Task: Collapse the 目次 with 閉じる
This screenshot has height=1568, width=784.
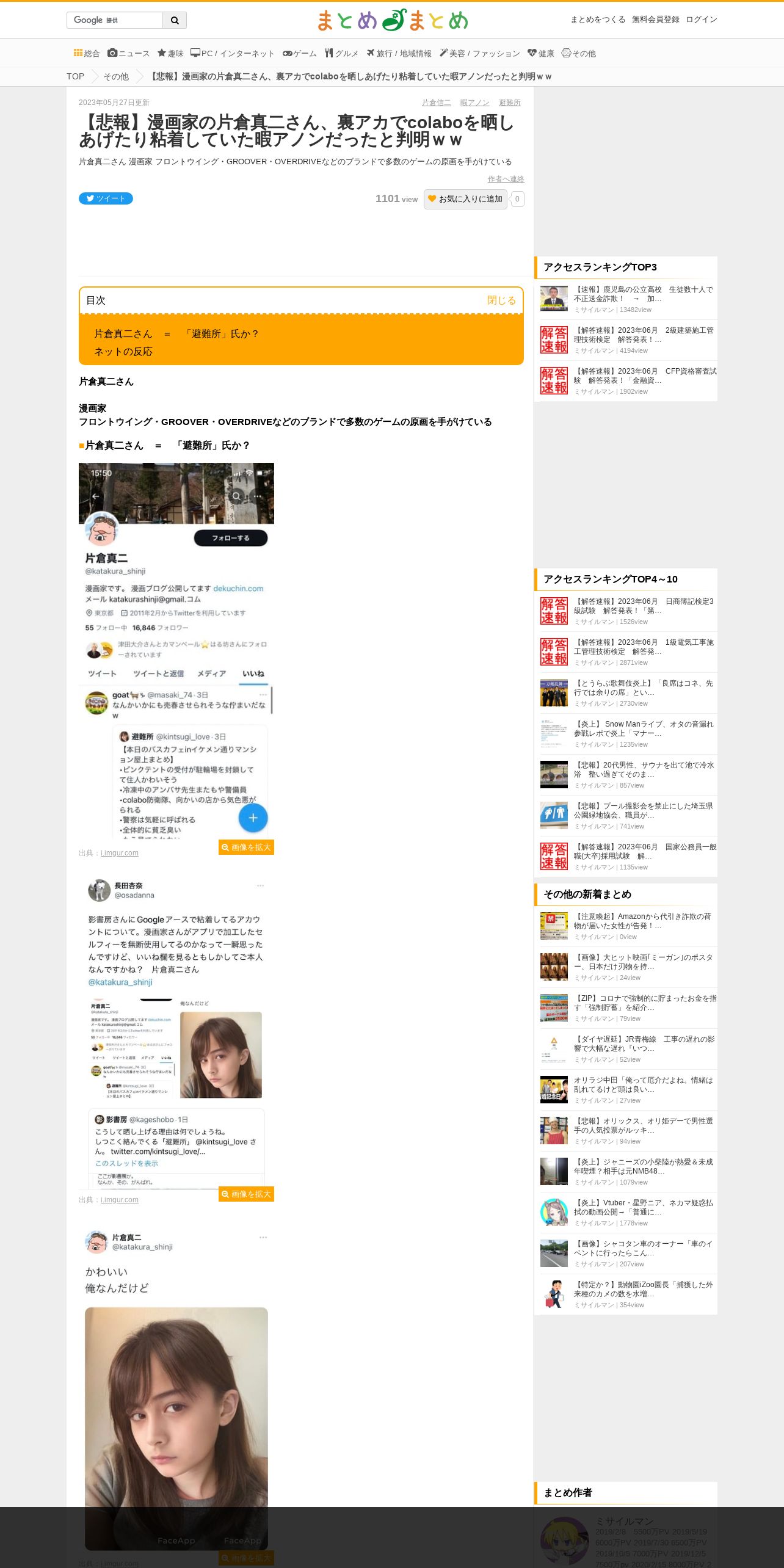Action: (x=501, y=300)
